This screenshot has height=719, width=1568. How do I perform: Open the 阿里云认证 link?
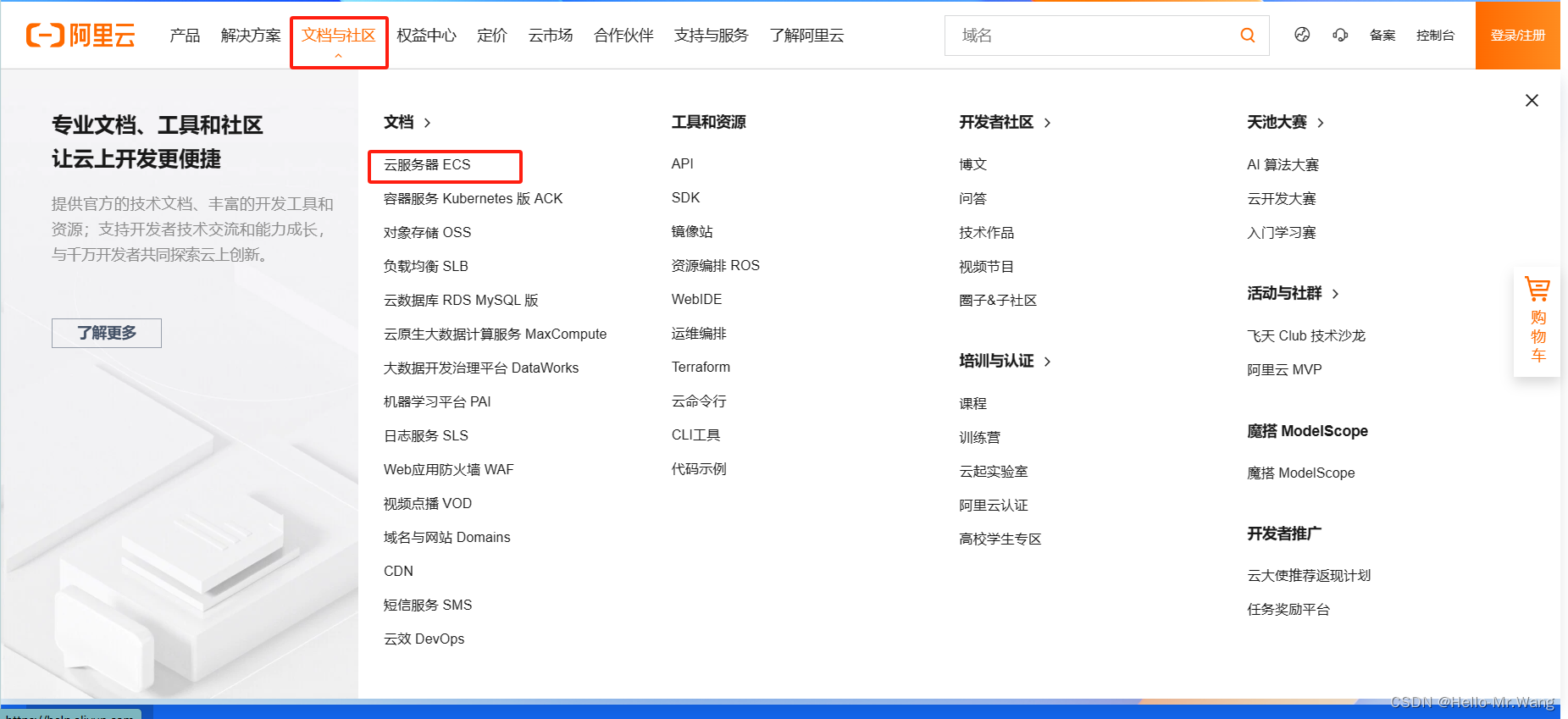pos(993,505)
